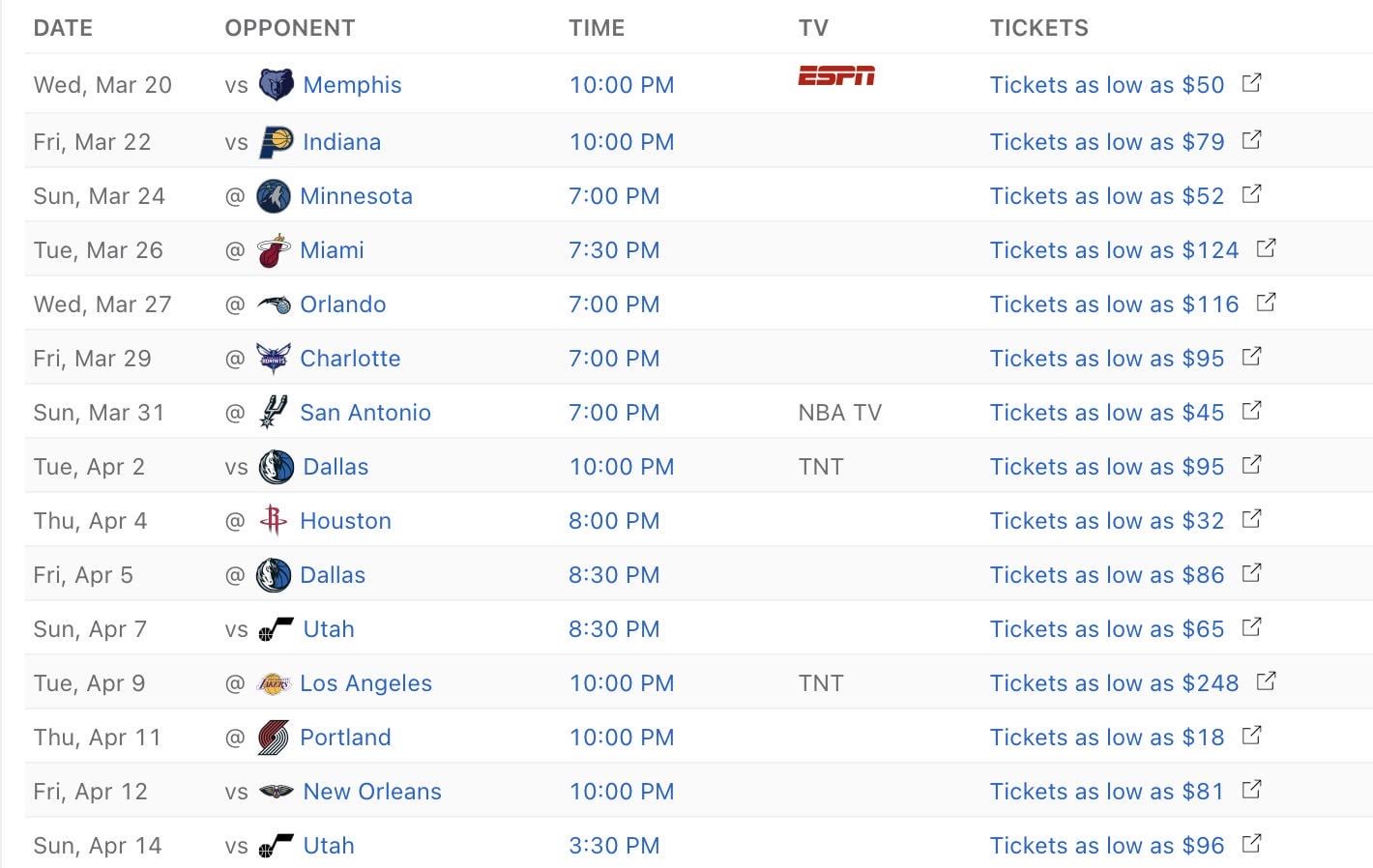1373x868 pixels.
Task: Click the Miami Heat logo icon
Action: click(273, 251)
